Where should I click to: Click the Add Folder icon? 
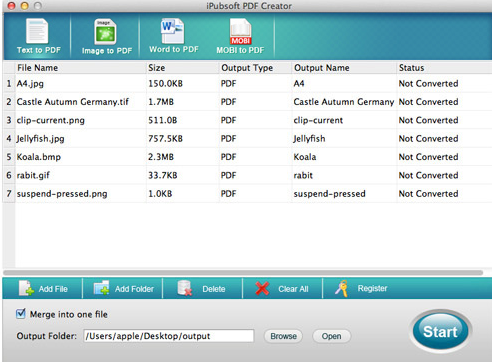tap(102, 288)
